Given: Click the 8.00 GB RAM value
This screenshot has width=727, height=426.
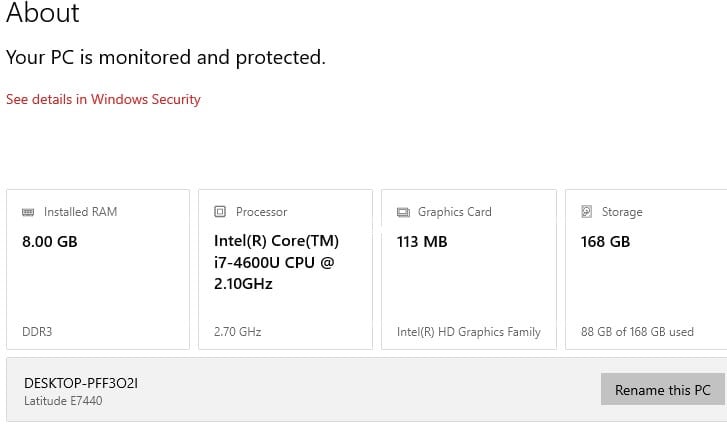Looking at the screenshot, I should pos(49,241).
